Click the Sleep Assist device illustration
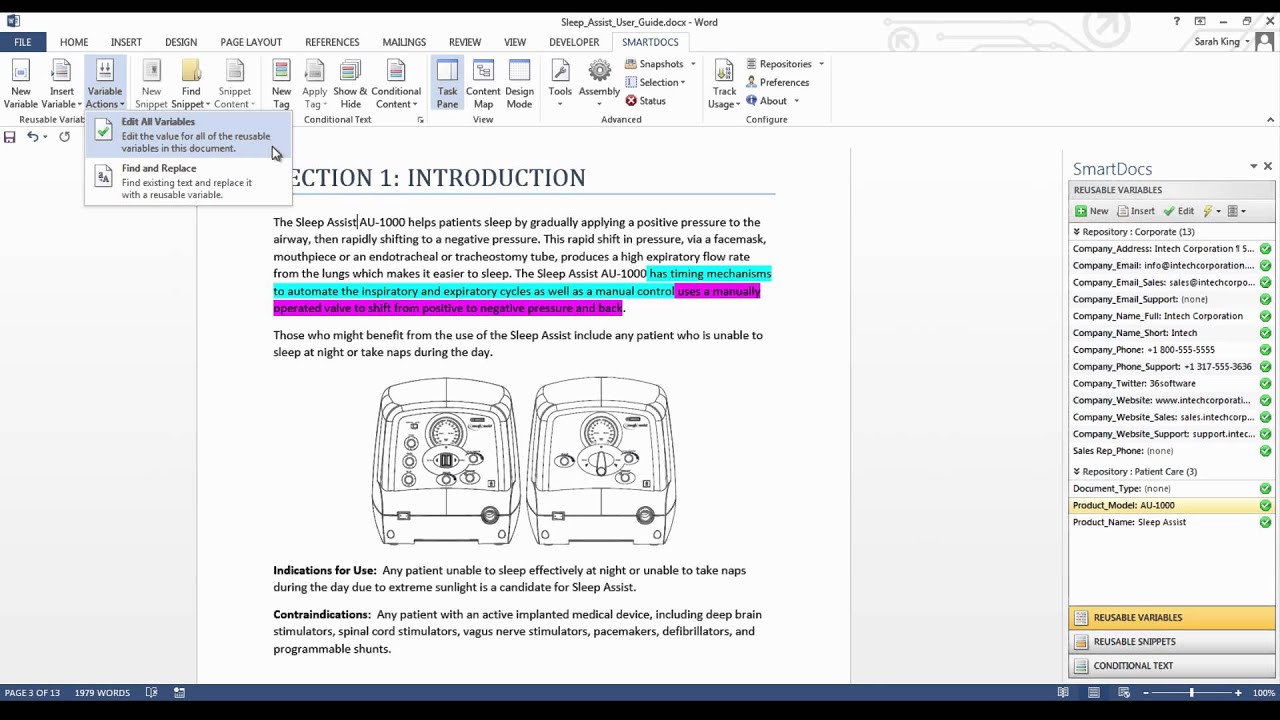Screen dimensions: 1280x720 524,461
